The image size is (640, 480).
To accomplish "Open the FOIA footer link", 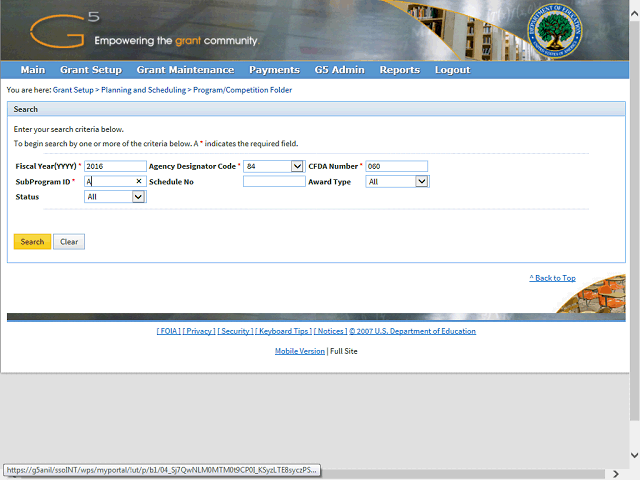I will (x=169, y=331).
